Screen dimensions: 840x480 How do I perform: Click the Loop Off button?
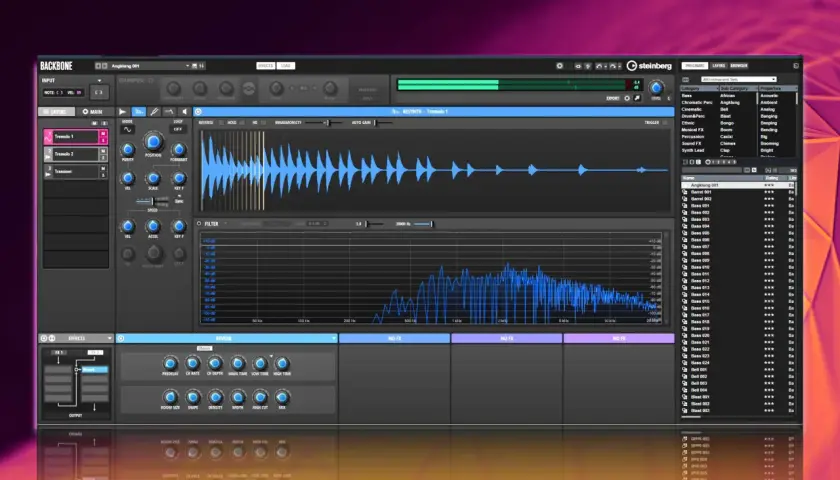click(178, 129)
